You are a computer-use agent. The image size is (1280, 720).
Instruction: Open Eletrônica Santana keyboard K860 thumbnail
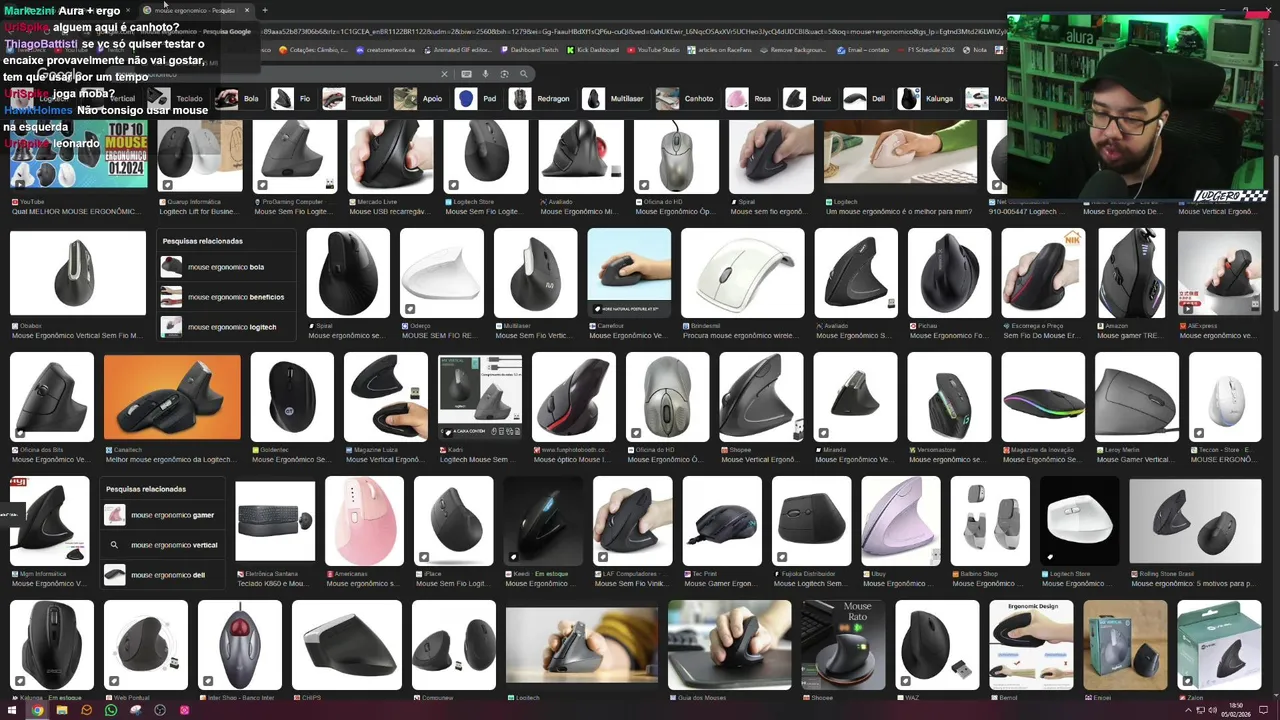pyautogui.click(x=275, y=521)
